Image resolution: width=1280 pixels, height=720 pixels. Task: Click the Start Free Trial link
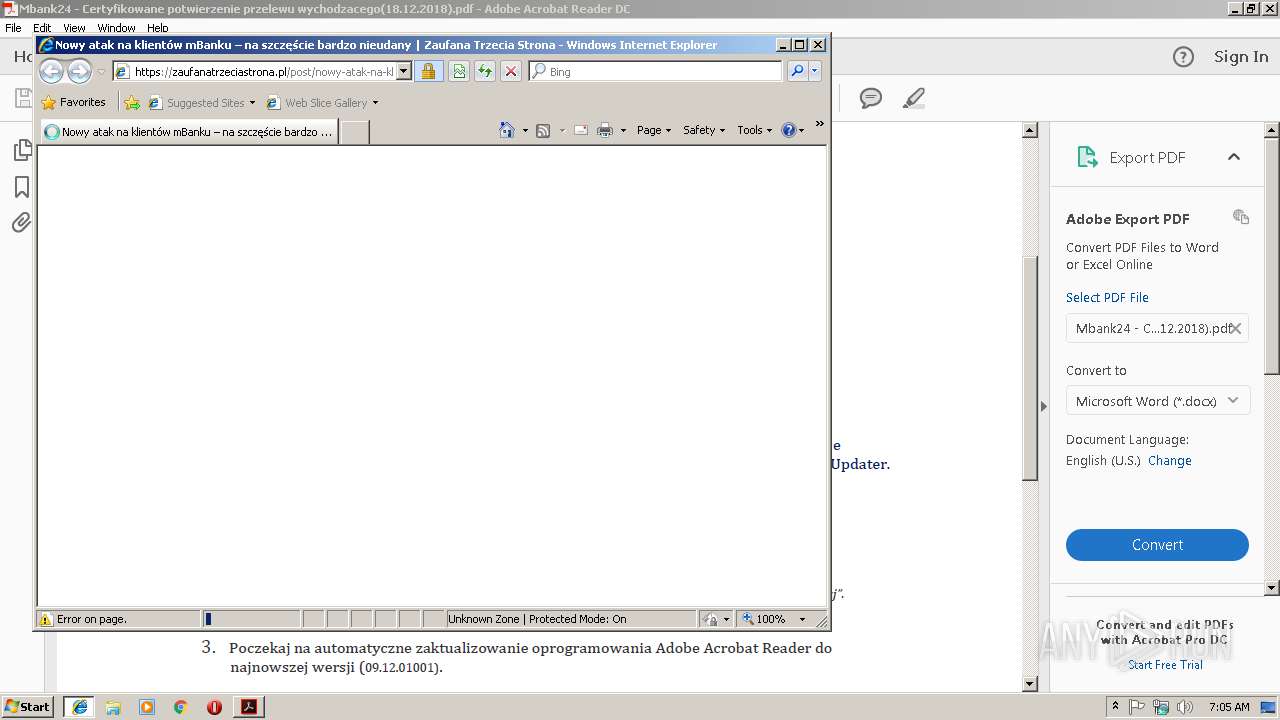1165,665
